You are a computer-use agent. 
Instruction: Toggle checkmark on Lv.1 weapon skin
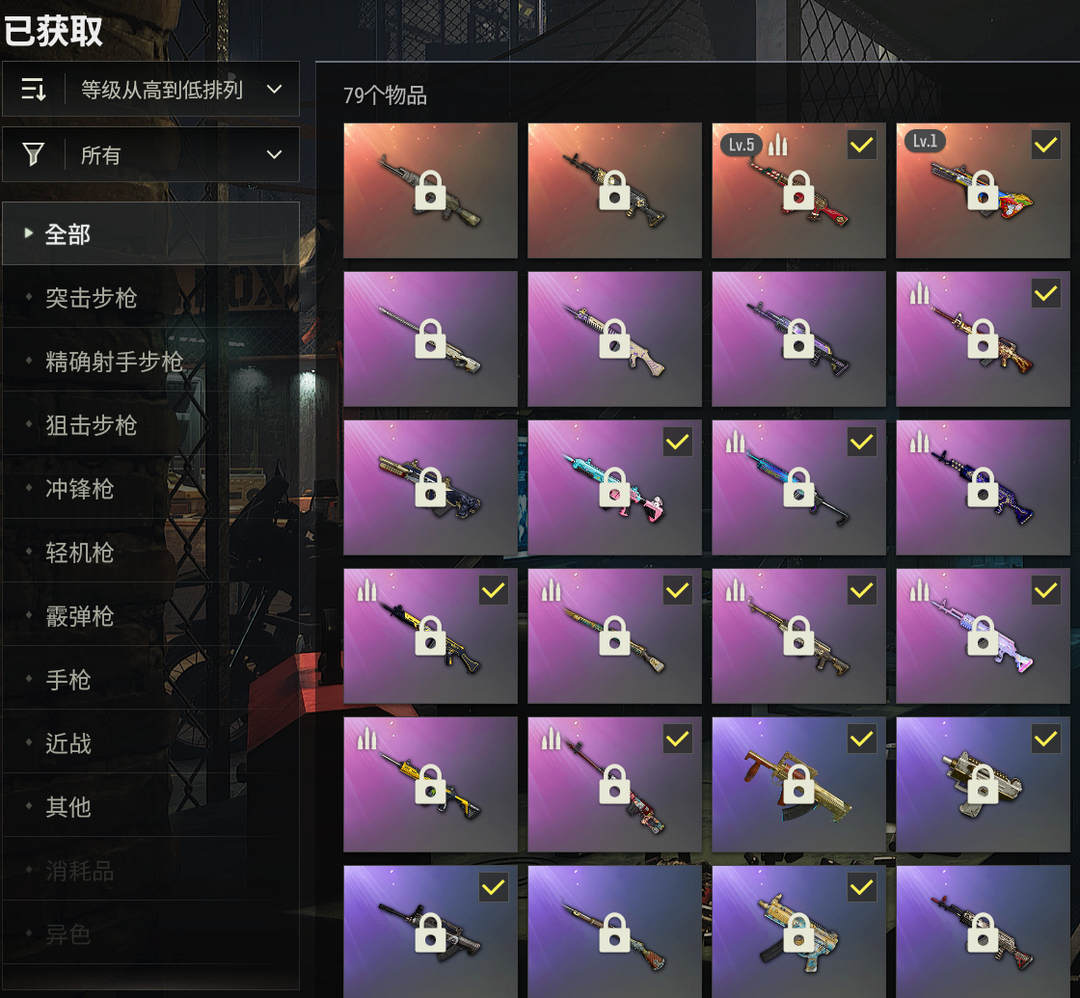(1046, 145)
